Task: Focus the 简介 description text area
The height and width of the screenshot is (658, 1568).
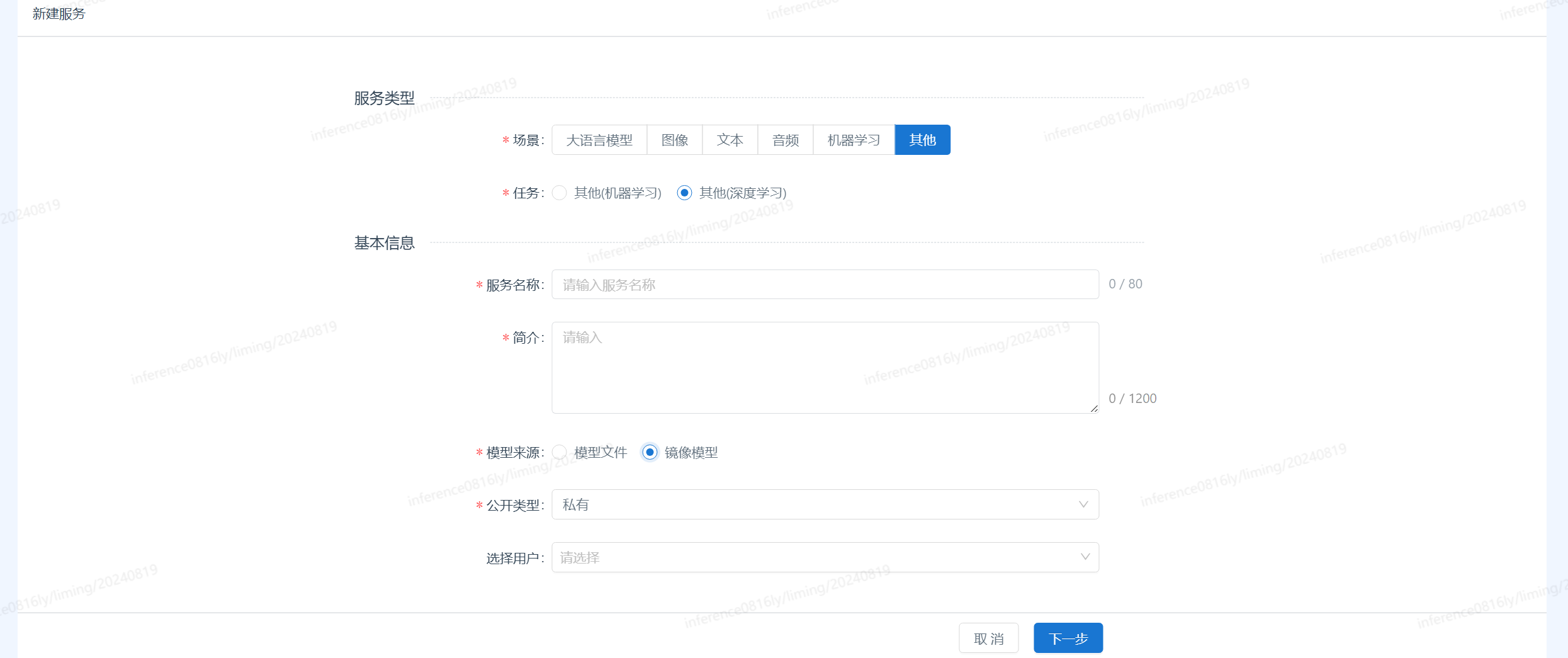Action: 825,368
